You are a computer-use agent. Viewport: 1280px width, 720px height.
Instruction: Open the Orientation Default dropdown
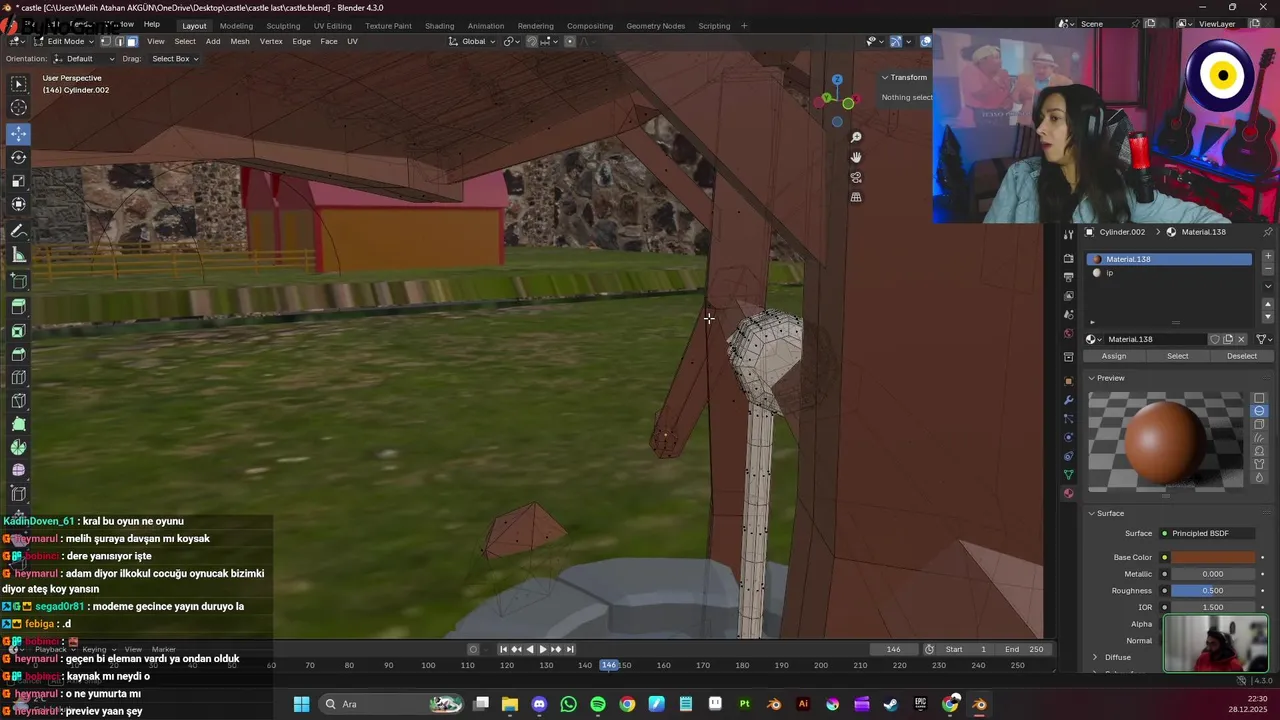coord(84,59)
